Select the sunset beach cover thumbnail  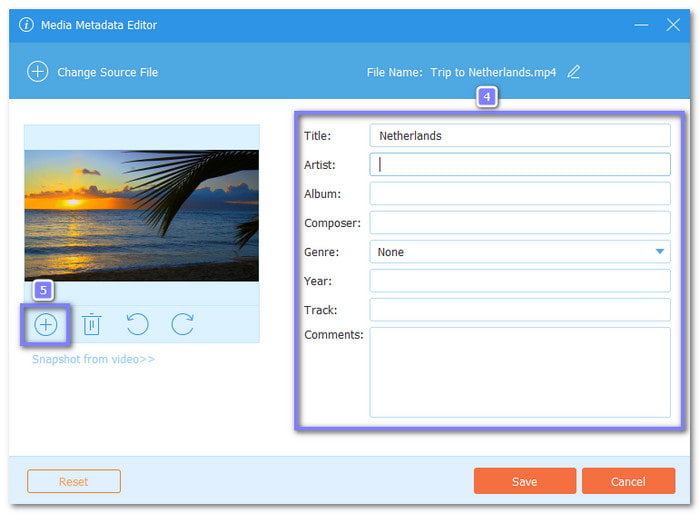coord(142,215)
